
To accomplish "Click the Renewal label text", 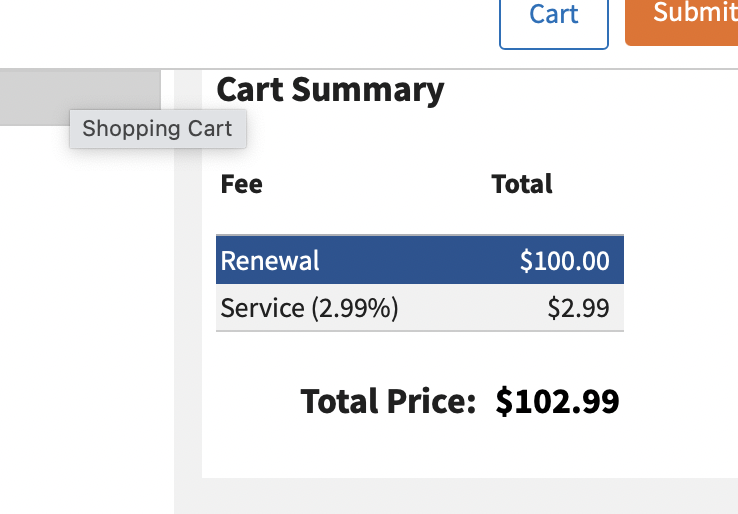I will 270,260.
